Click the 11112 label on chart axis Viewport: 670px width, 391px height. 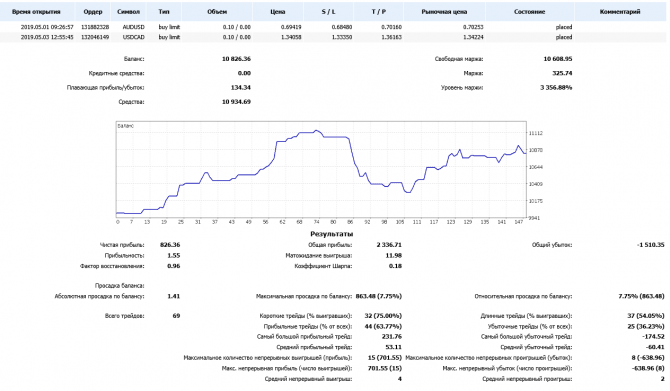click(x=536, y=133)
